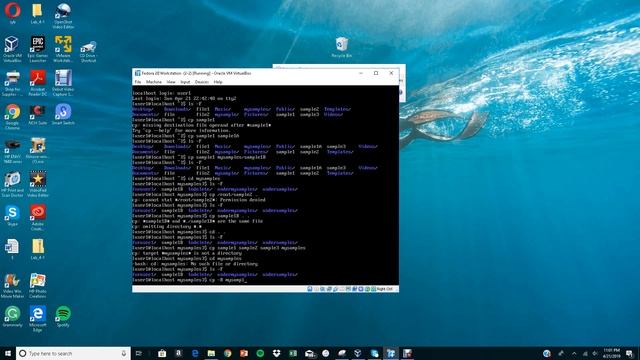This screenshot has height=360, width=640.
Task: Select the NCH Suite desktop icon
Action: pos(38,114)
